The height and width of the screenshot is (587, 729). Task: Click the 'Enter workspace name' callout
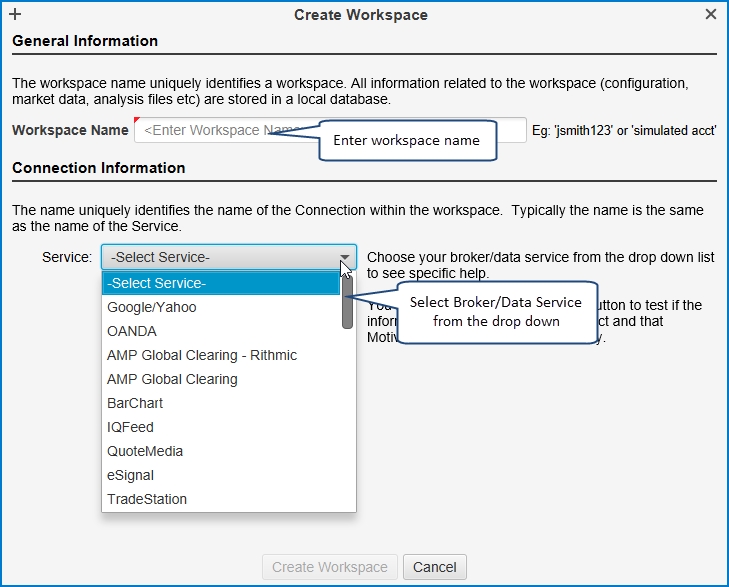406,140
